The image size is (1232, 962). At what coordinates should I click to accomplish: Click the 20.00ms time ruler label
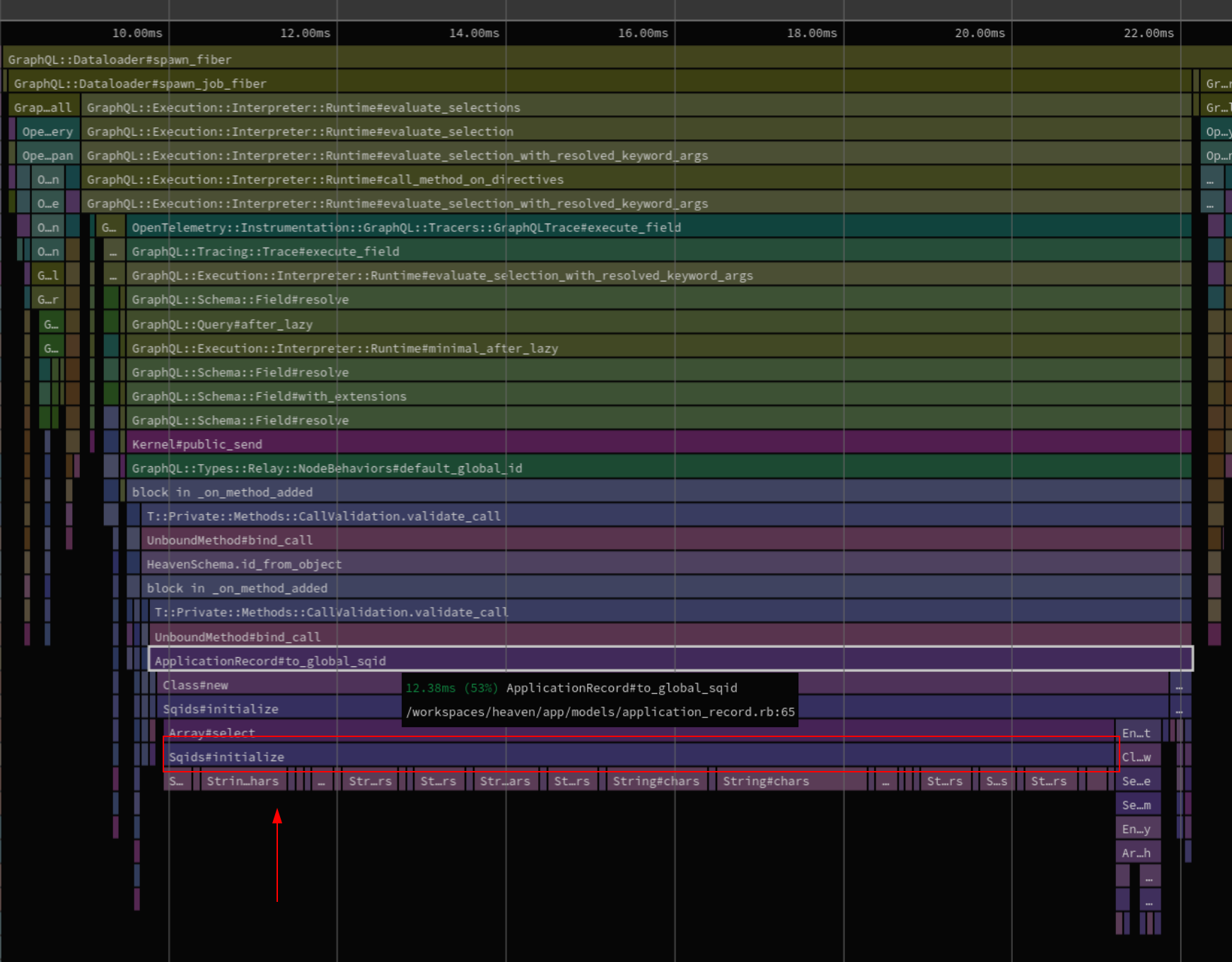tap(980, 33)
